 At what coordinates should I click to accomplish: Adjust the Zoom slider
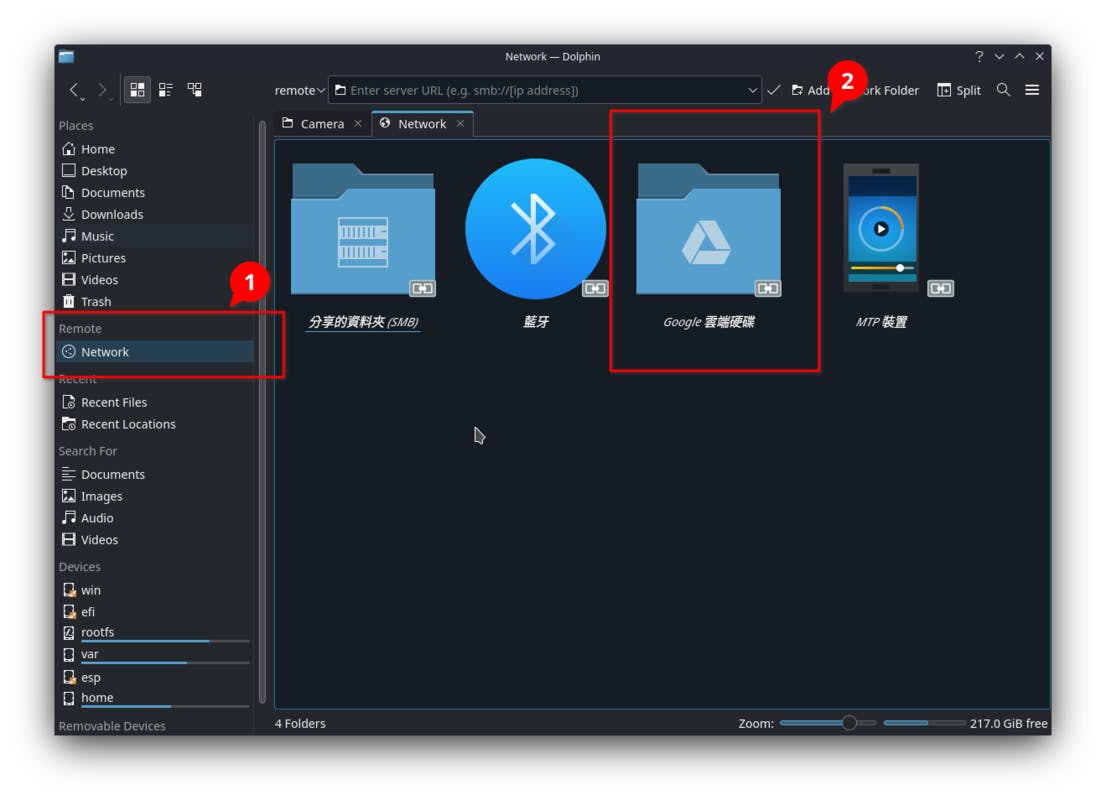pos(849,723)
